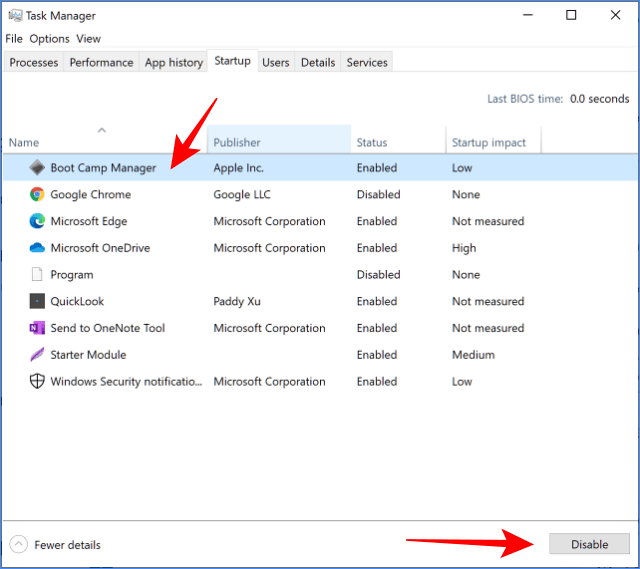Open the Options menu

tap(49, 39)
